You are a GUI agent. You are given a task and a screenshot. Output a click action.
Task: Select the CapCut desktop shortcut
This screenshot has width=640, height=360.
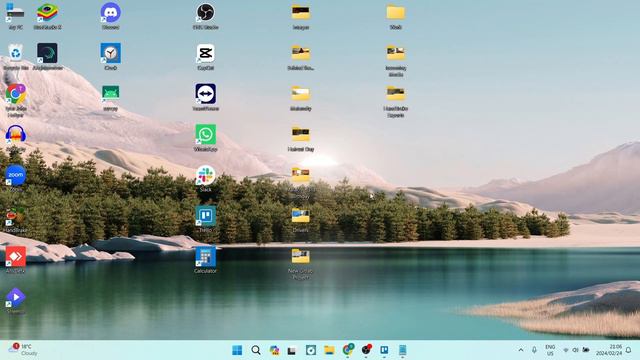tap(205, 57)
